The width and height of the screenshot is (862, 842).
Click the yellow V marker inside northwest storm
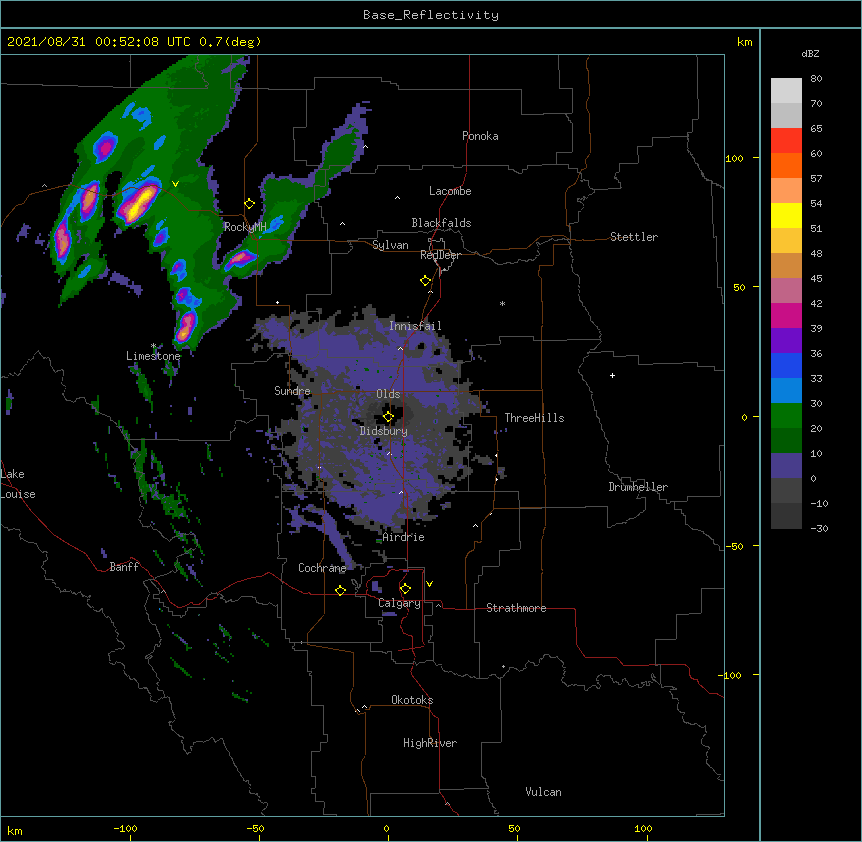click(175, 184)
